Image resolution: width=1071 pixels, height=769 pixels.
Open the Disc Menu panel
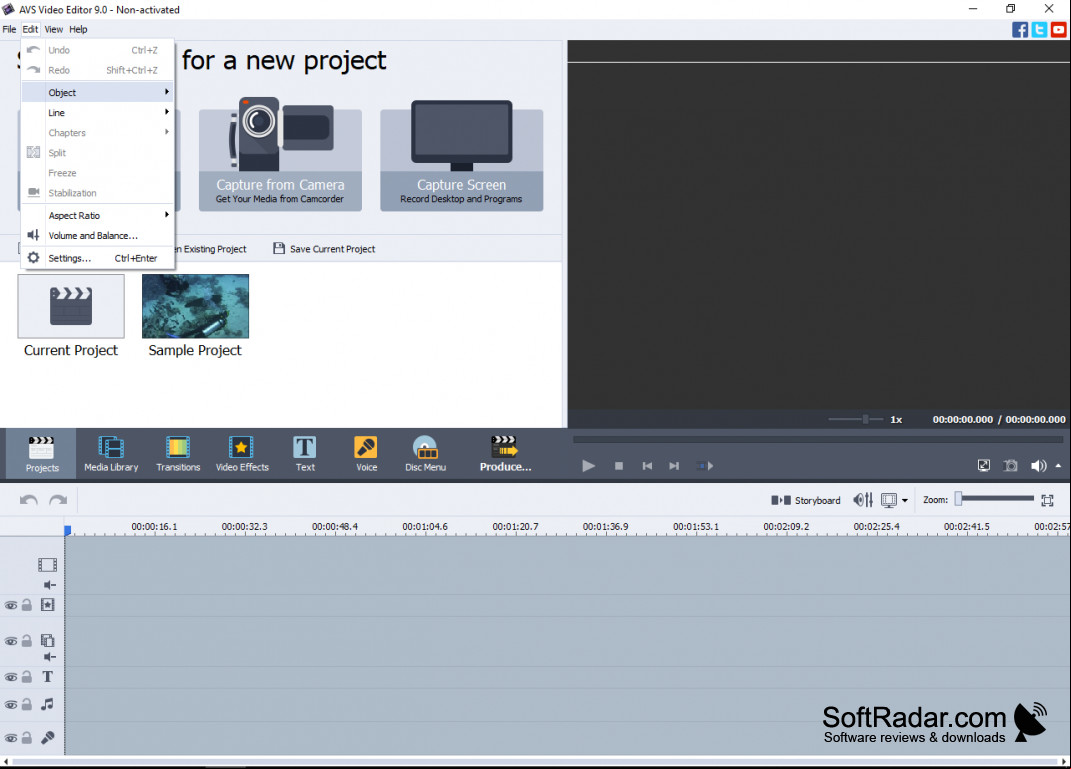pyautogui.click(x=425, y=453)
